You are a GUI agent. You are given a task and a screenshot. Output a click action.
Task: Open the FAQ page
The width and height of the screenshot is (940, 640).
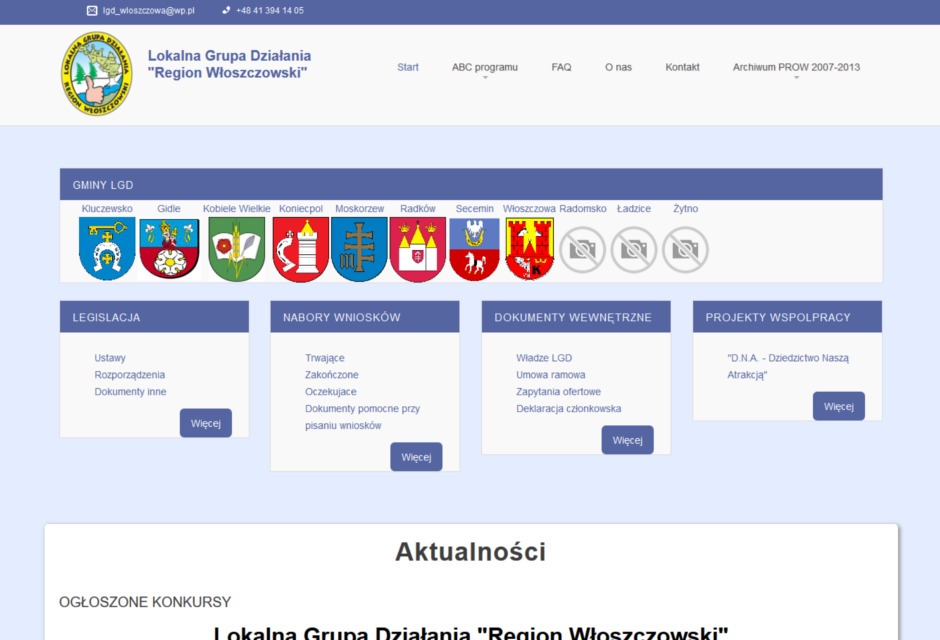pyautogui.click(x=561, y=68)
